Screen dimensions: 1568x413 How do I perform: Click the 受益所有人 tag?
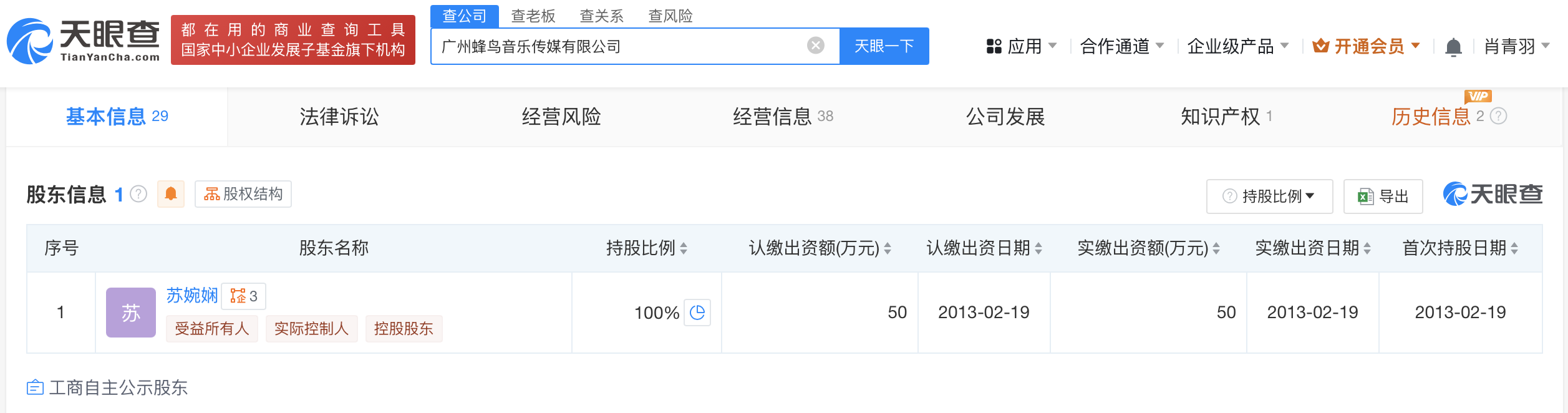(x=212, y=329)
